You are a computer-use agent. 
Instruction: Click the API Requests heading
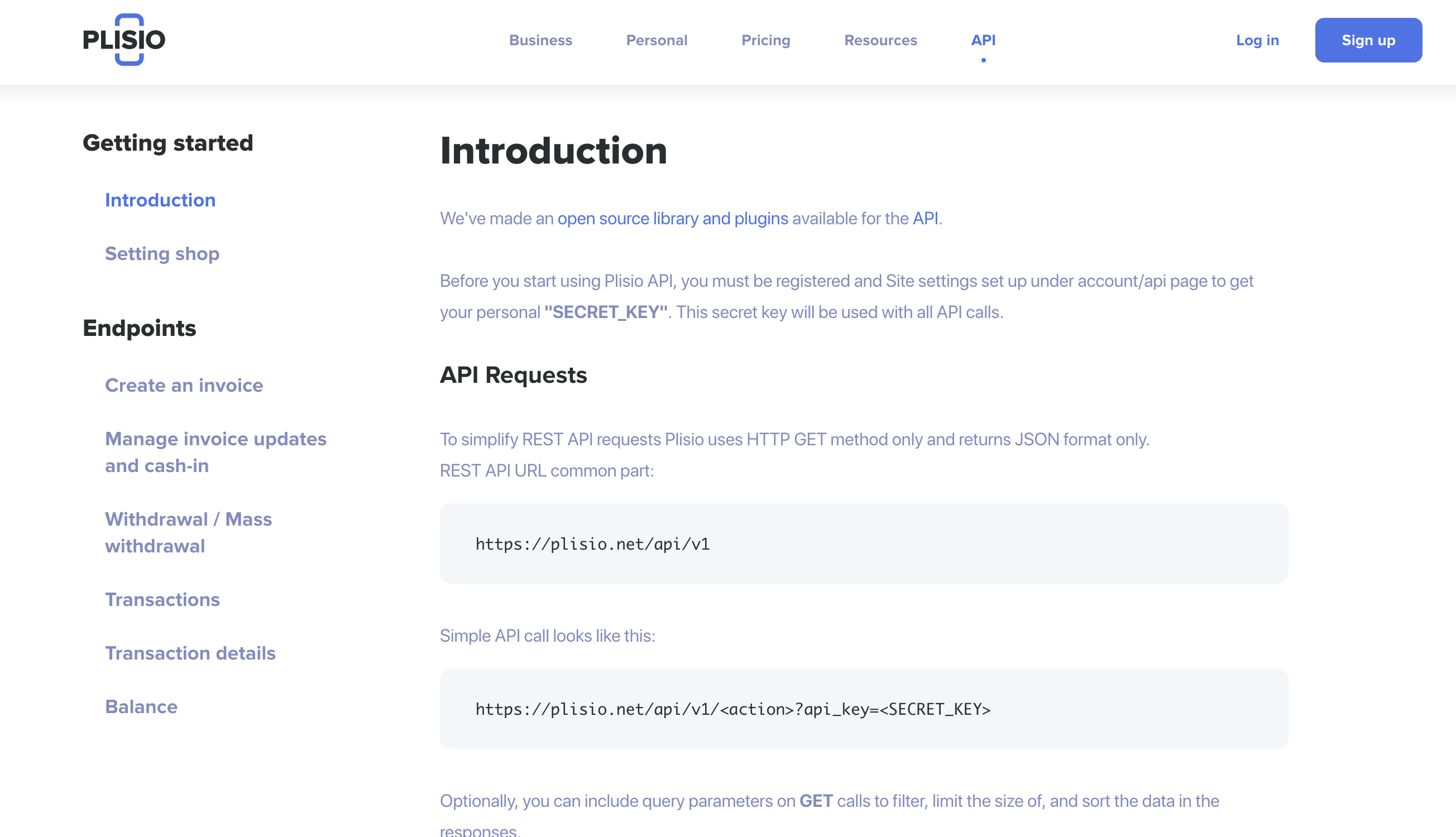click(x=514, y=375)
